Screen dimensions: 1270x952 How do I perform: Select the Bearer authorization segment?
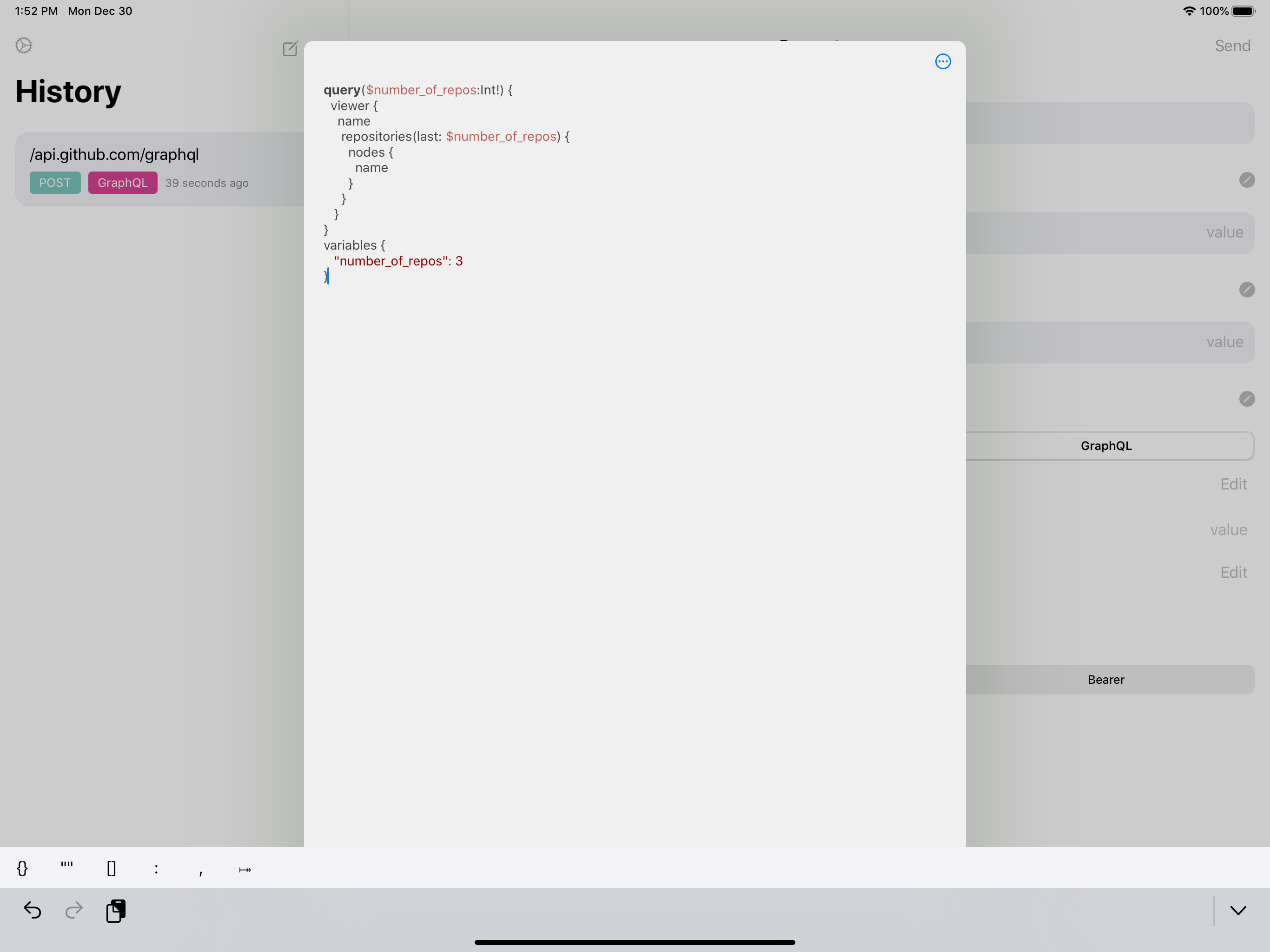click(x=1106, y=679)
